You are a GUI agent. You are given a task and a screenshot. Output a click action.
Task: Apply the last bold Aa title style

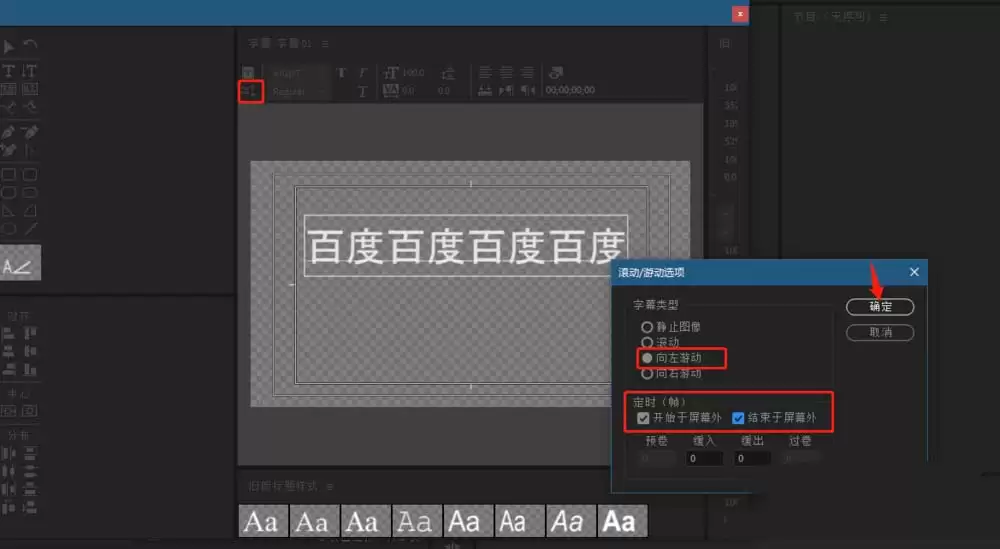coord(622,521)
